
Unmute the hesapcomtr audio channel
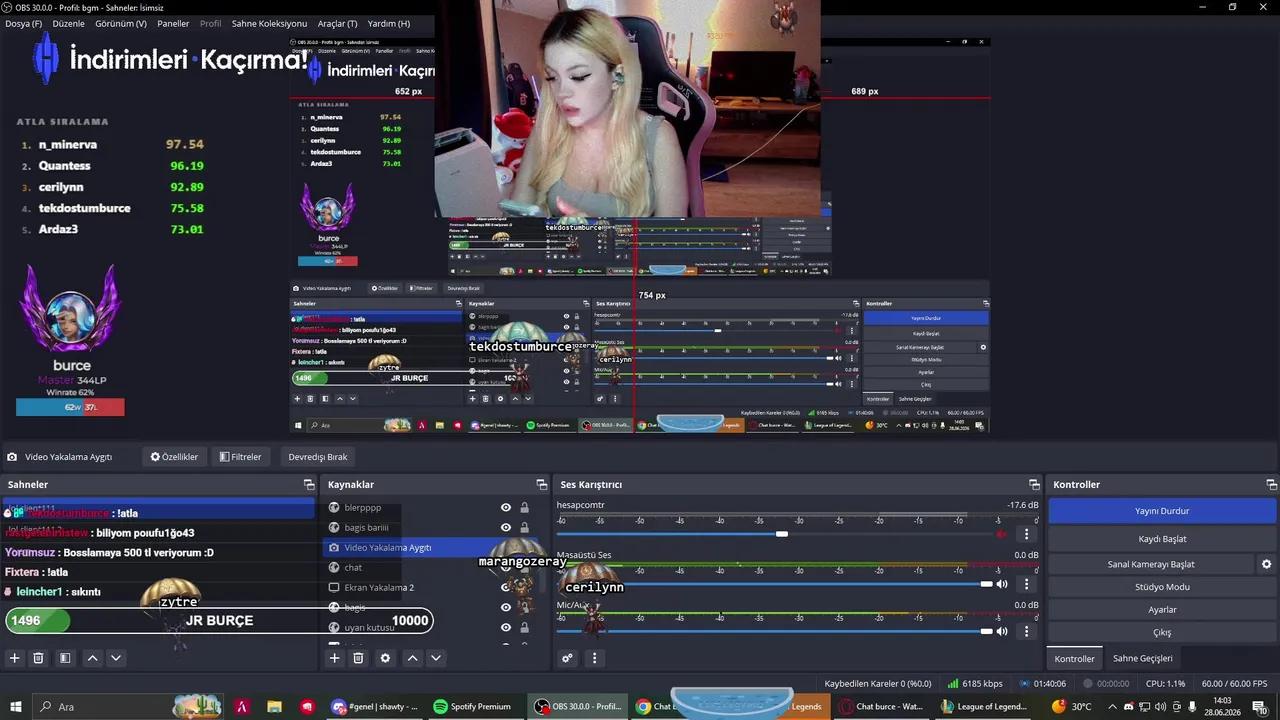coord(1002,534)
